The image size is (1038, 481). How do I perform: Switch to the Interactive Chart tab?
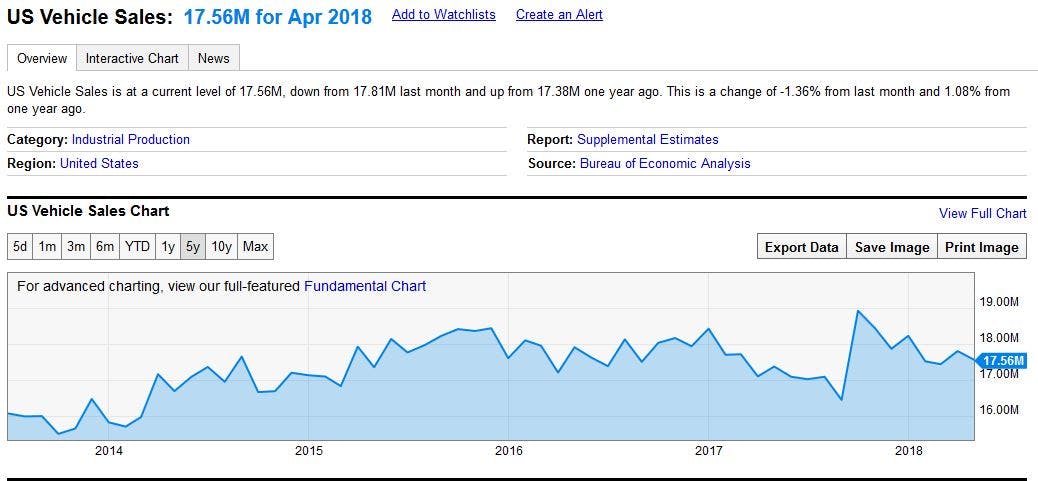click(132, 58)
